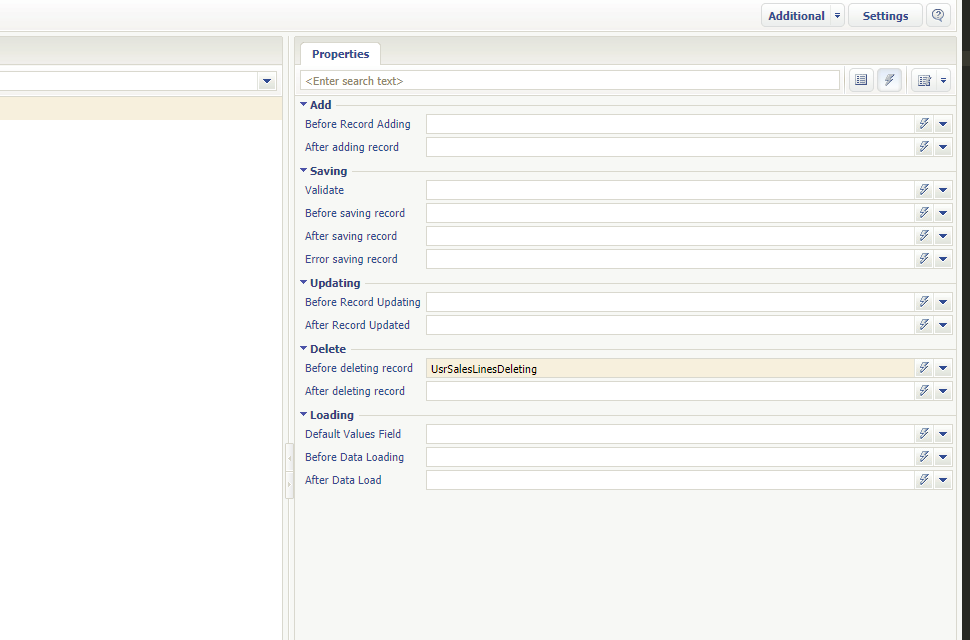Click the Before saving record lightning icon

pos(924,213)
